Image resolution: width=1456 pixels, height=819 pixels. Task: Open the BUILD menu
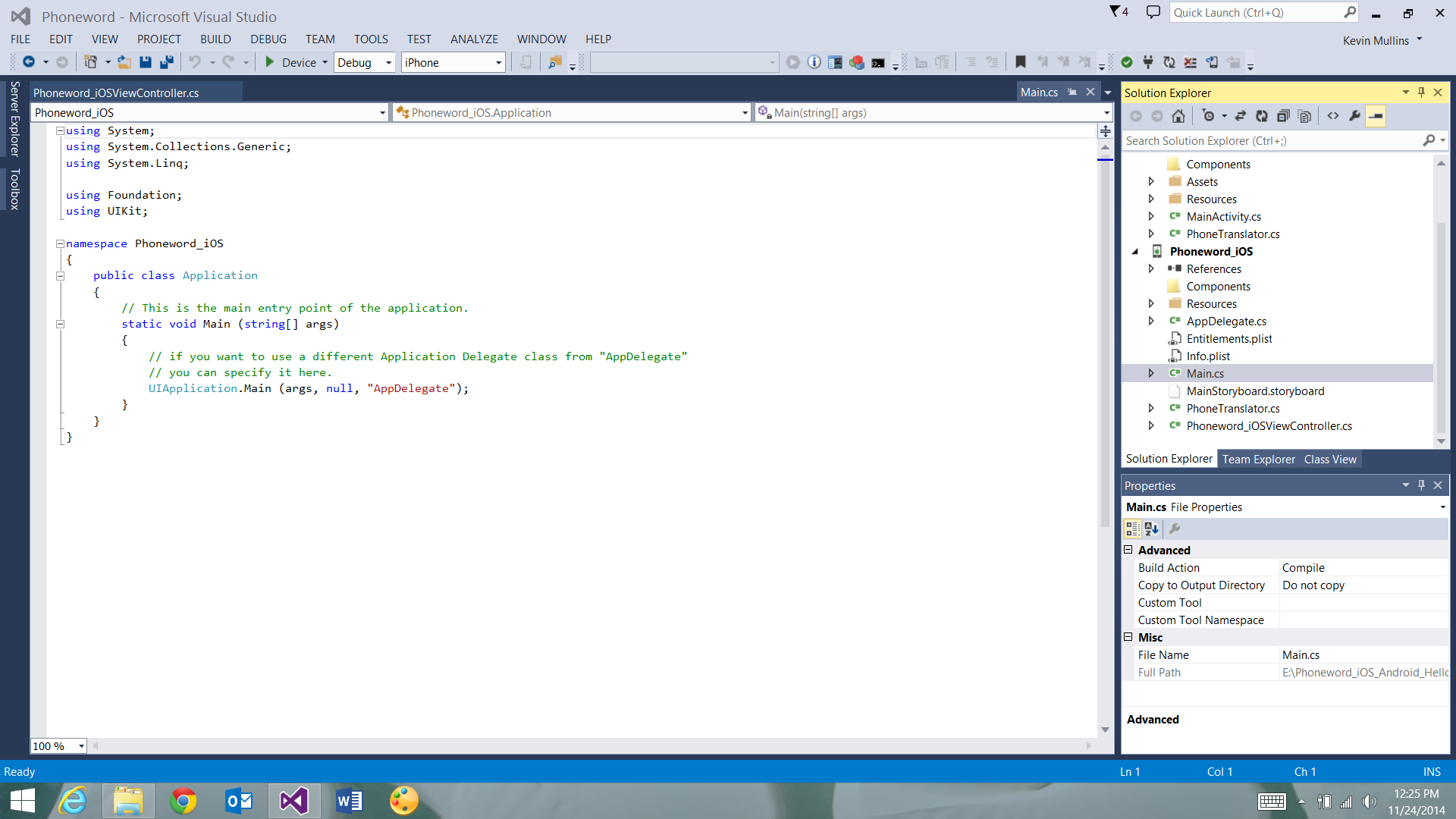point(215,38)
